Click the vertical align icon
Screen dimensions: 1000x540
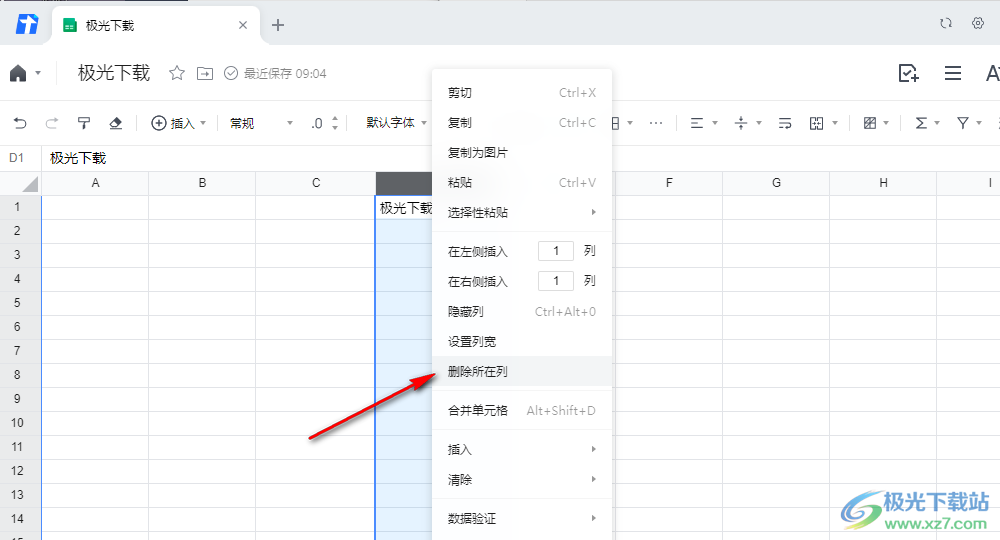click(x=741, y=123)
